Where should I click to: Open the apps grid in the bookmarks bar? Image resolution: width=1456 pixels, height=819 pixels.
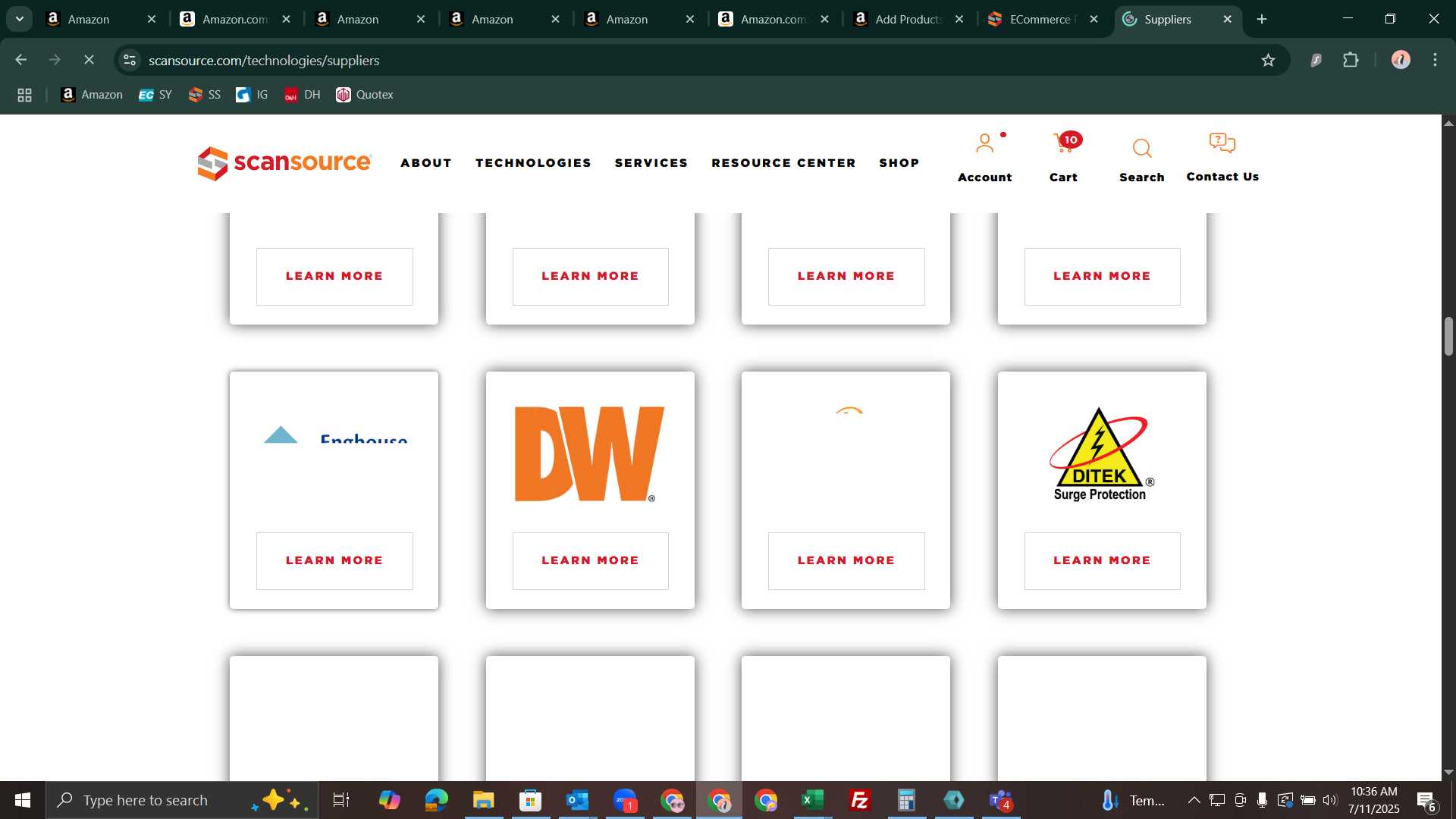tap(24, 95)
